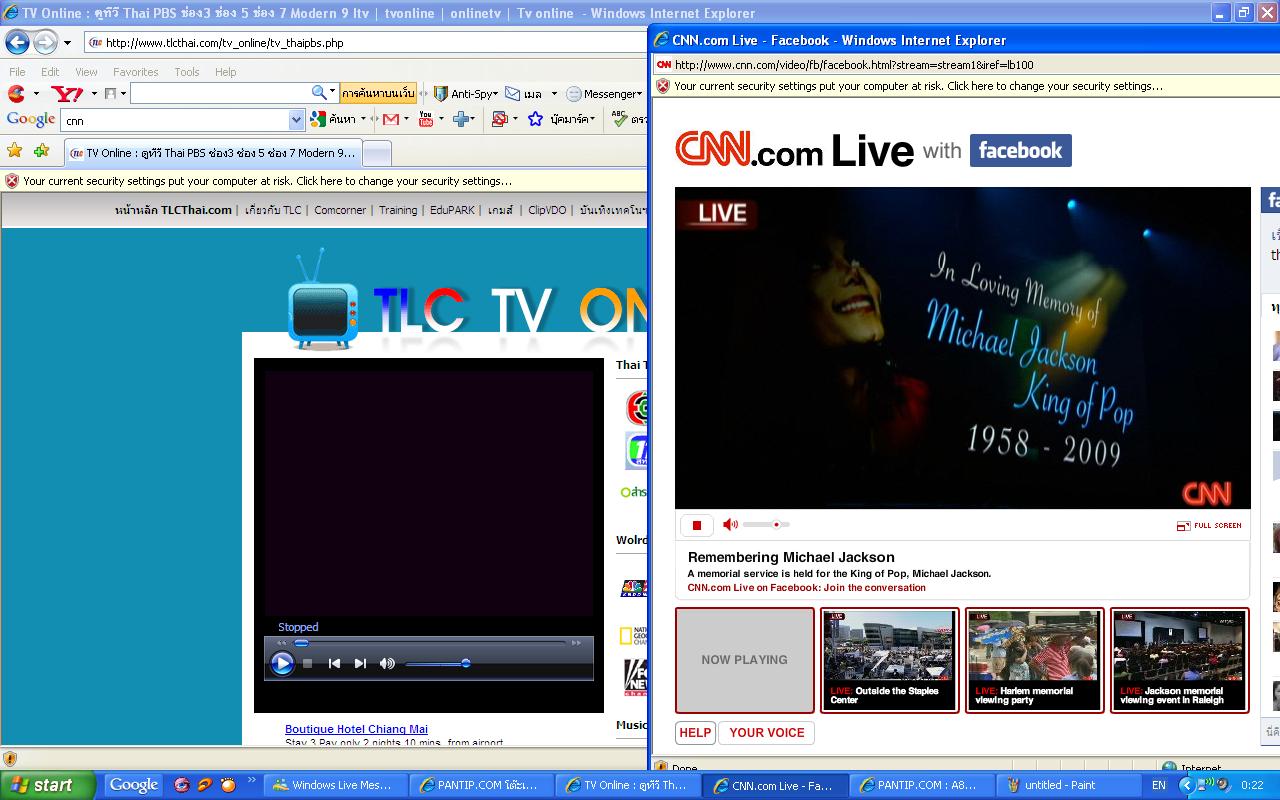The width and height of the screenshot is (1280, 800).
Task: Open the Windows Start menu
Action: 48,785
